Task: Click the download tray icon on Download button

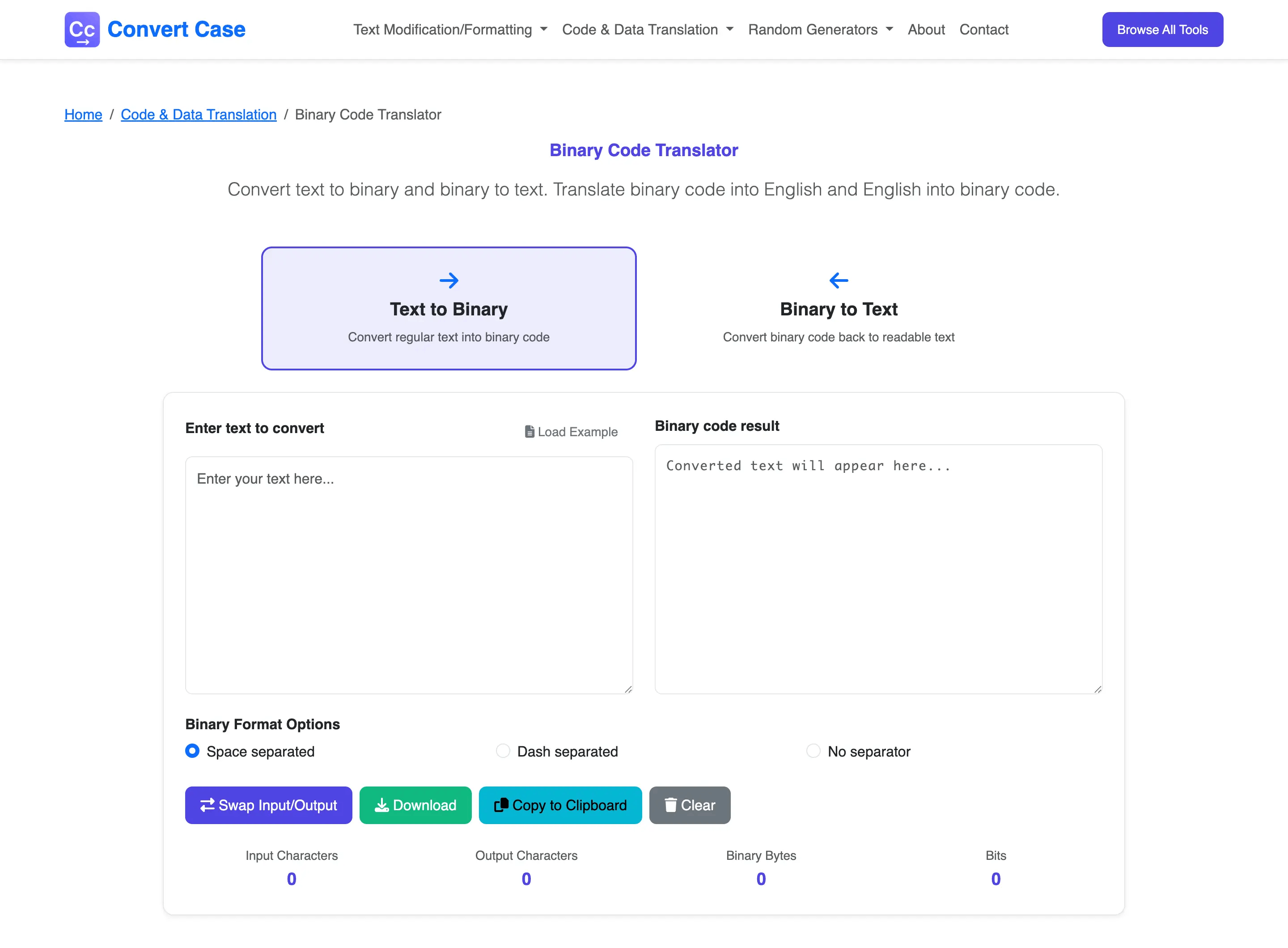Action: coord(381,804)
